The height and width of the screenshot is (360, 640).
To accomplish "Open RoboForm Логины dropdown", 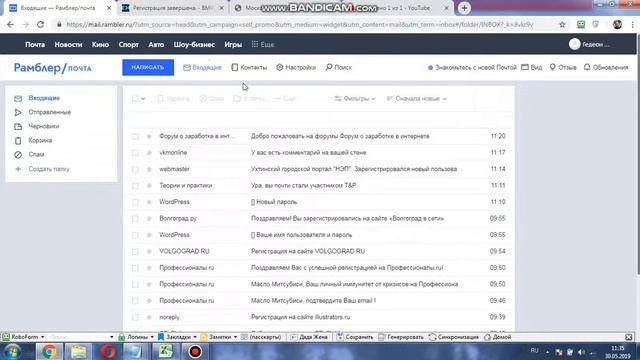I will (136, 337).
